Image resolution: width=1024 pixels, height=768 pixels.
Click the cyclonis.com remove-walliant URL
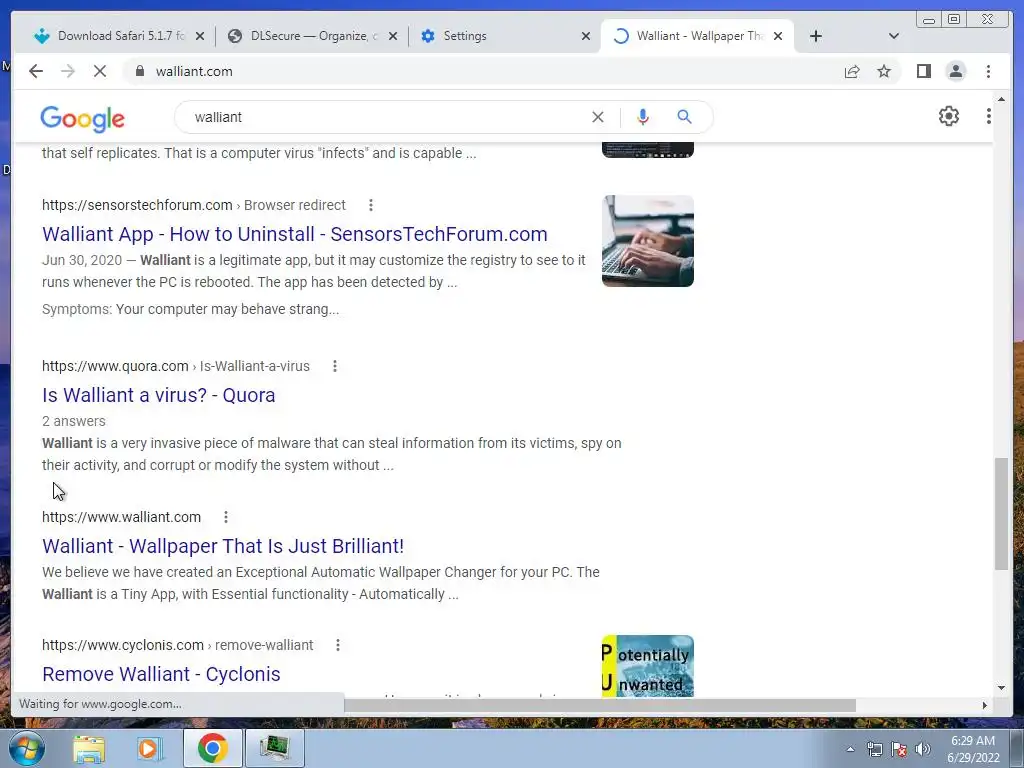click(x=178, y=645)
